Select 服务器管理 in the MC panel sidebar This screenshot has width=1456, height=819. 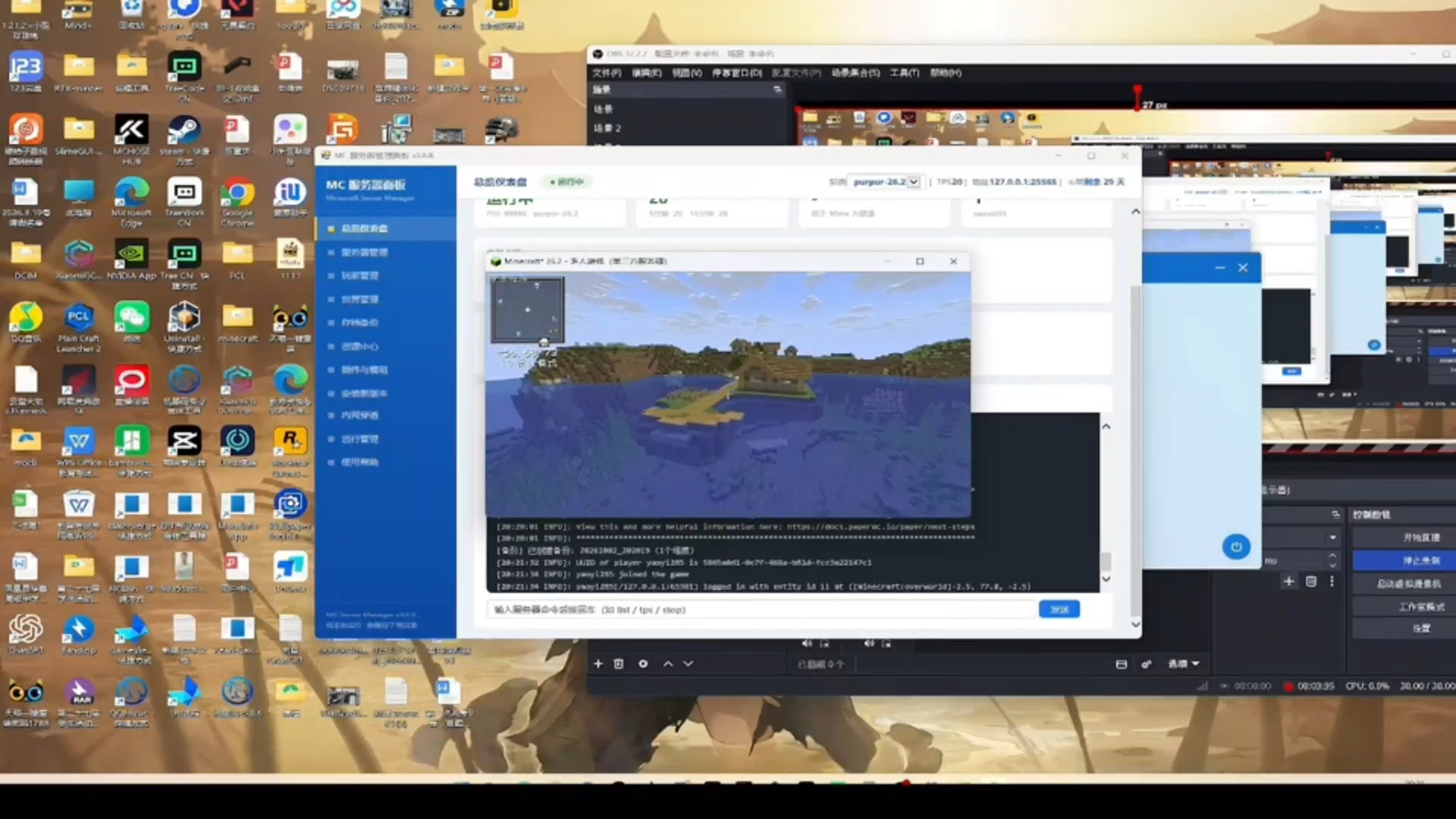pos(364,252)
